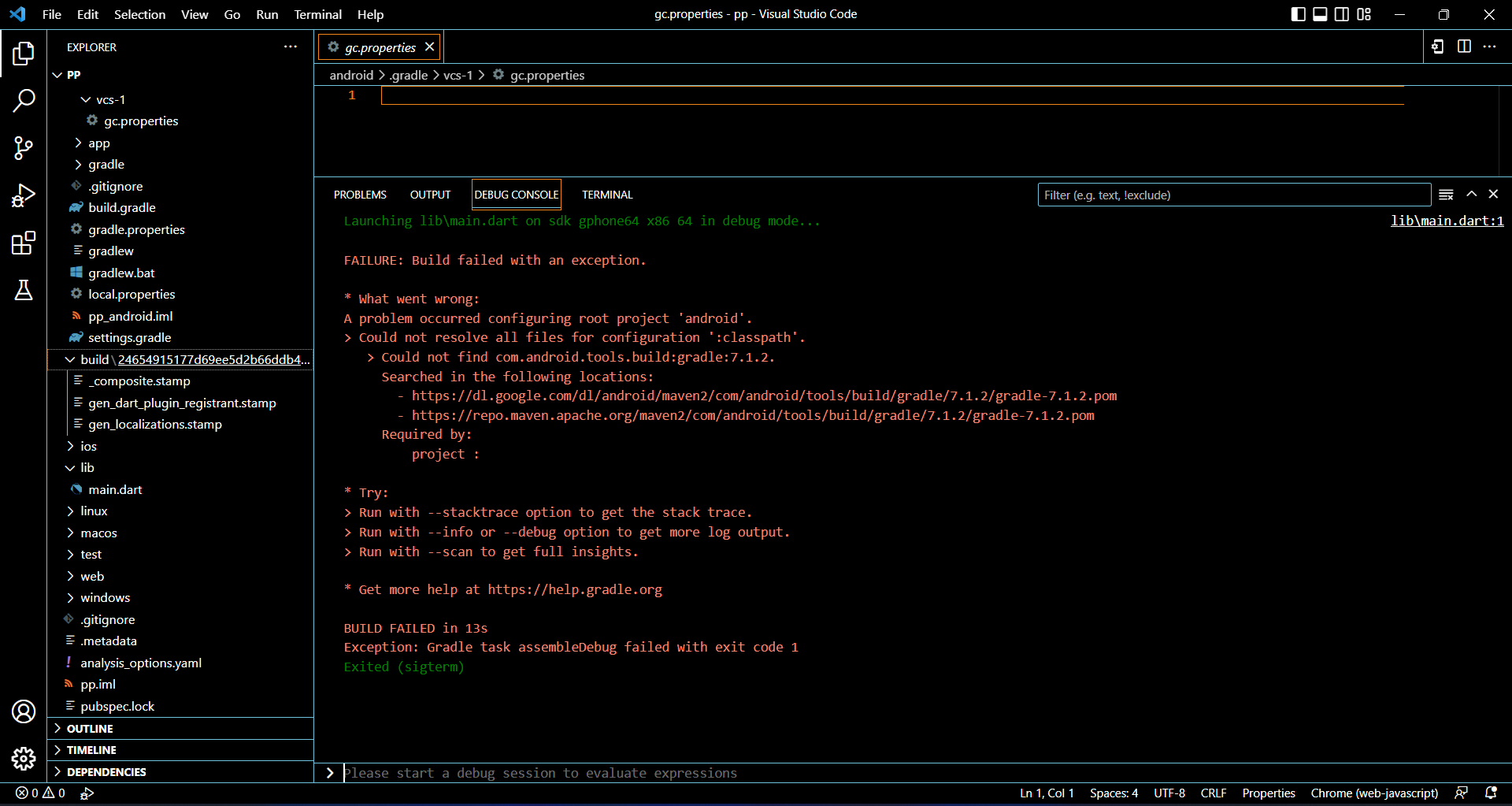Open editor more actions ellipsis
The width and height of the screenshot is (1512, 806).
pos(1489,46)
